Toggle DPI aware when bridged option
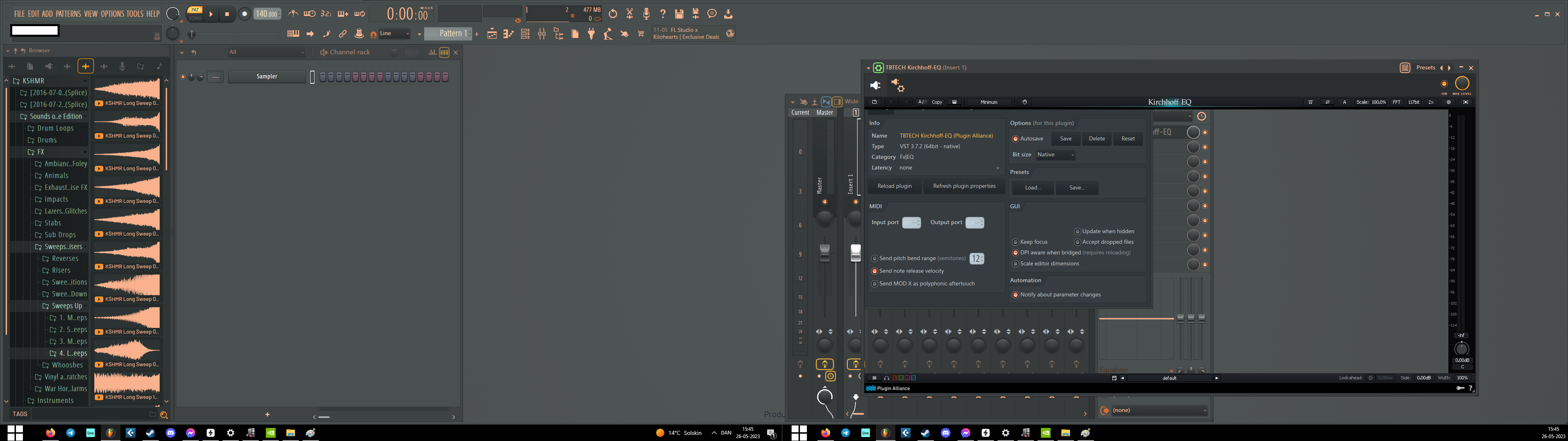This screenshot has height=441, width=1568. click(x=1071, y=253)
